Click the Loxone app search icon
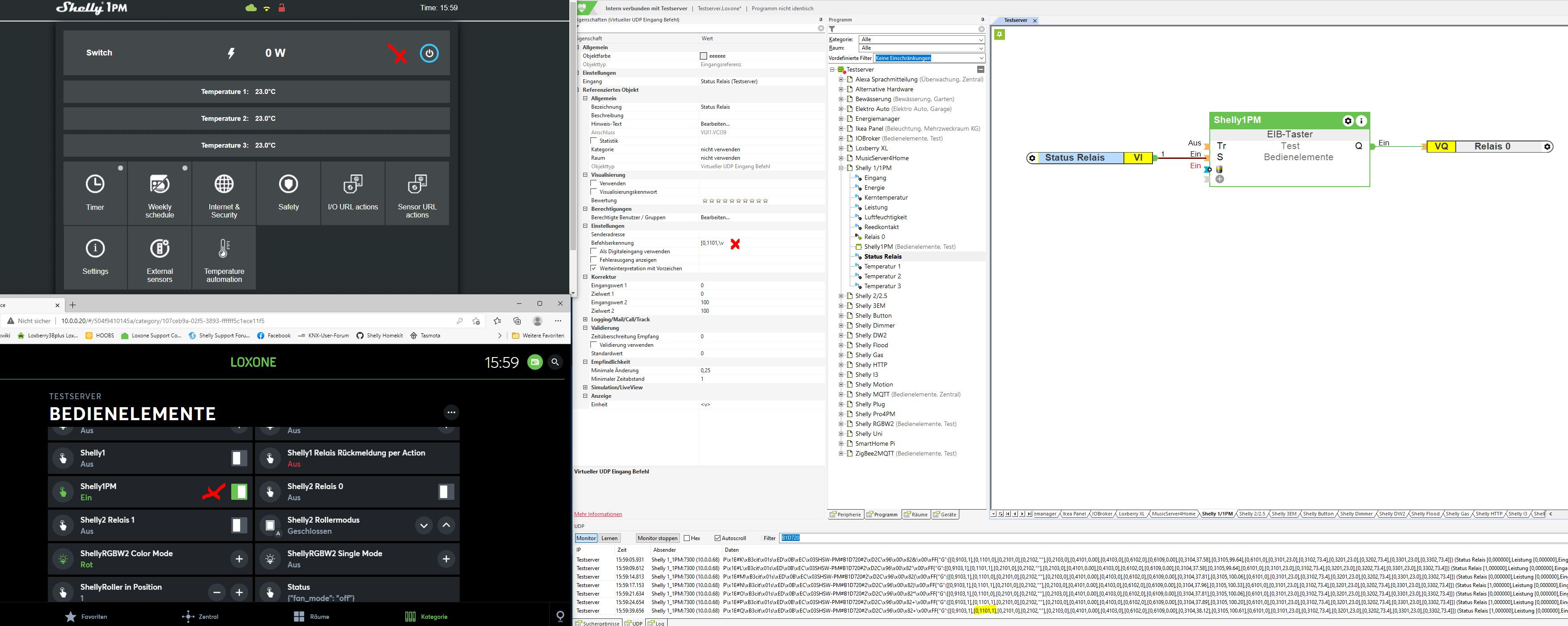 [555, 362]
